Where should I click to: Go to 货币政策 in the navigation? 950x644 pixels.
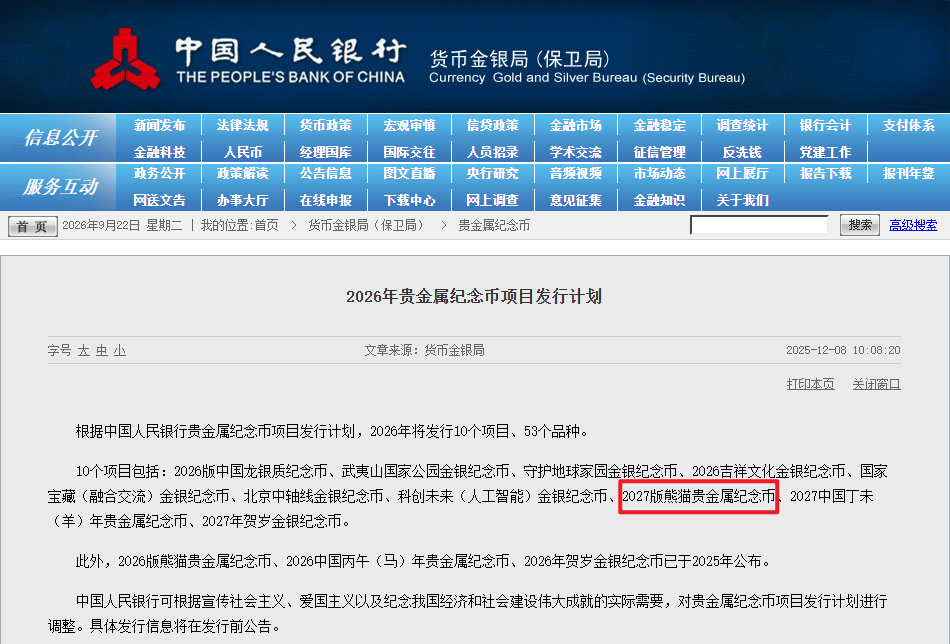[x=325, y=125]
